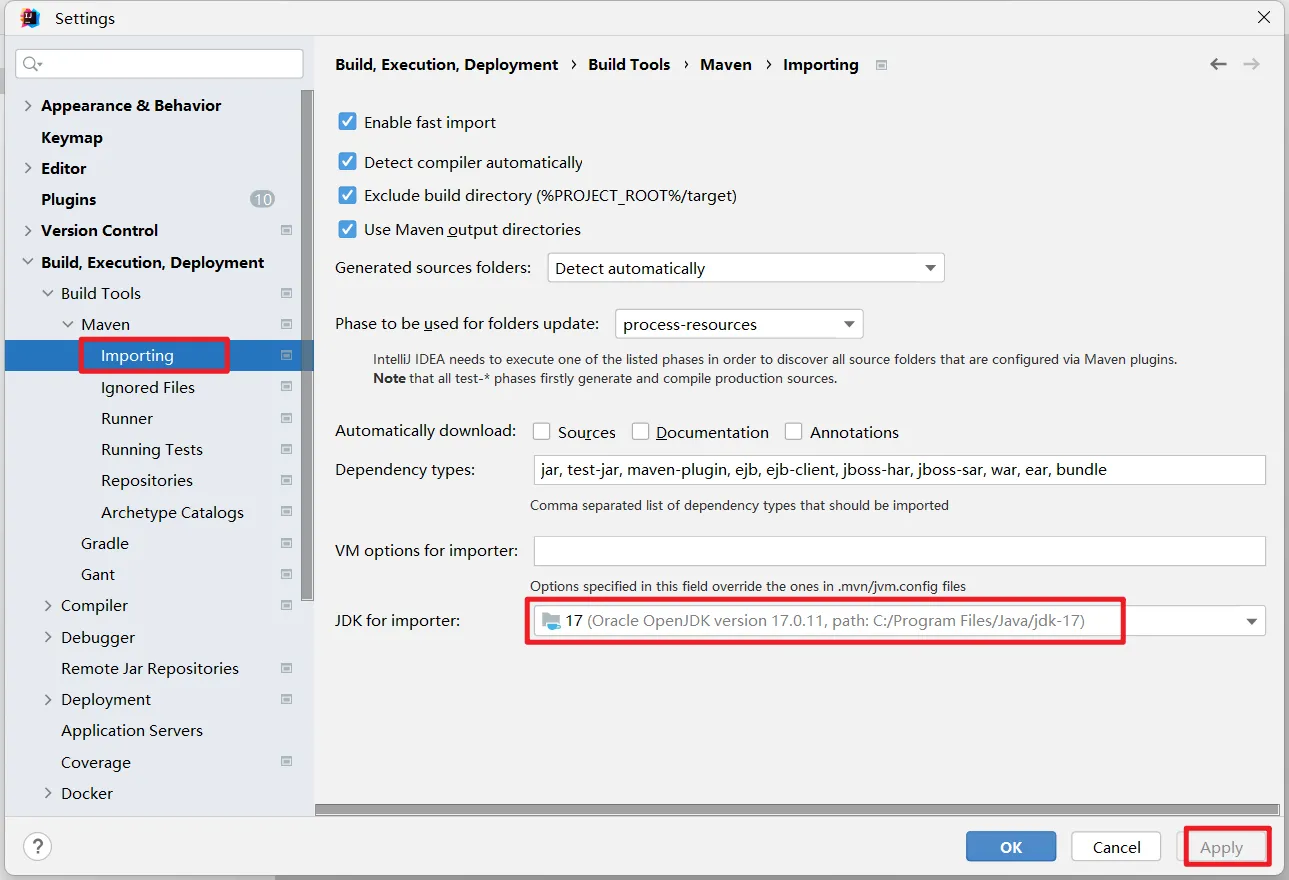Click the project-level icon on Repositories row

coord(287,480)
